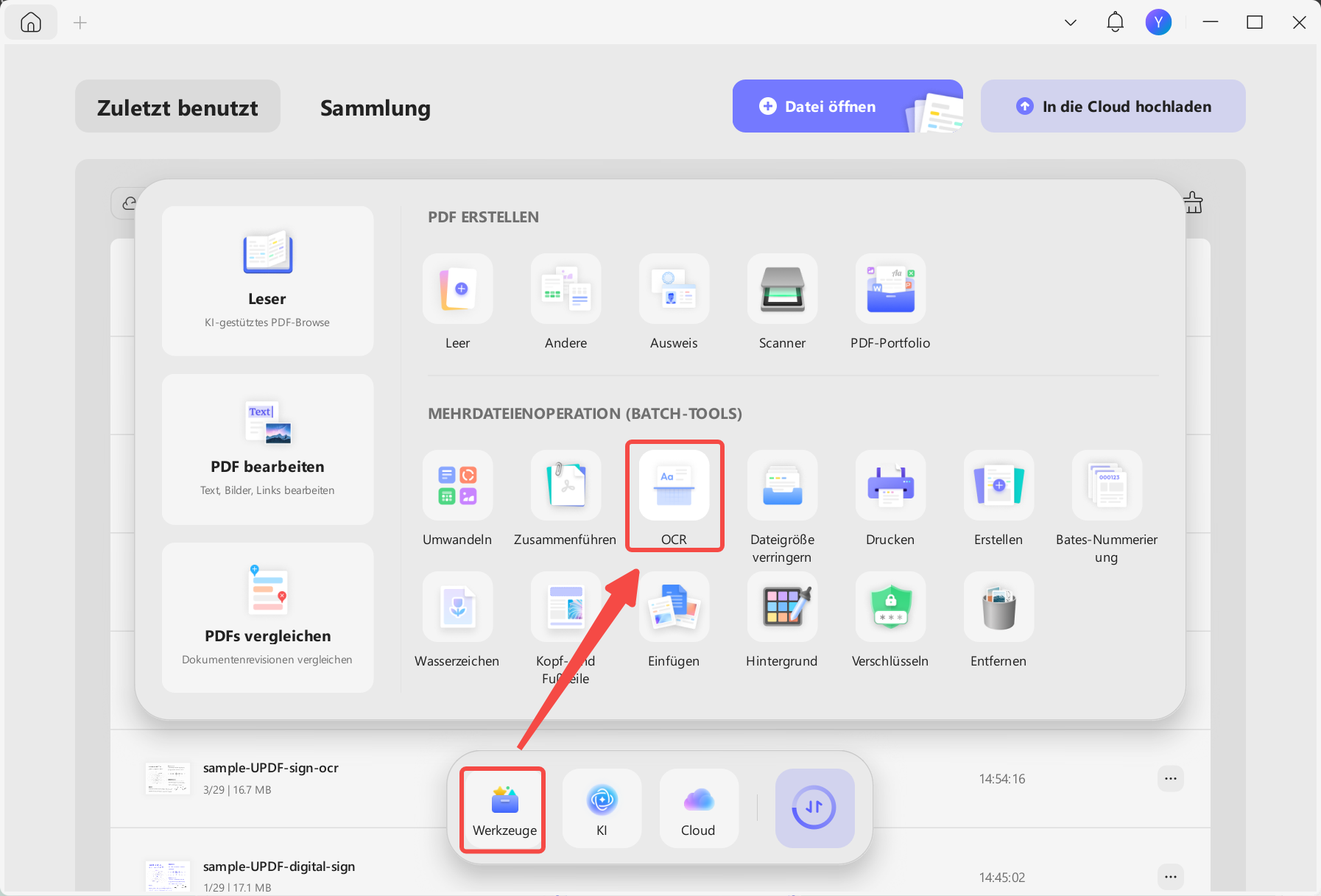The image size is (1321, 896).
Task: Open more options for sample-UPDF-sign-ocr
Action: (x=1171, y=778)
